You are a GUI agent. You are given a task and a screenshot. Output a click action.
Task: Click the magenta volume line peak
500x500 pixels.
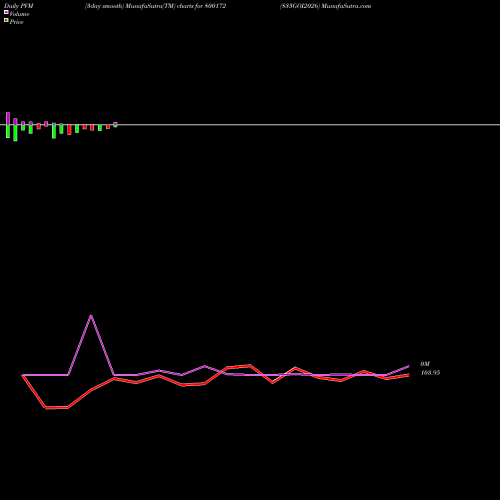(x=91, y=316)
